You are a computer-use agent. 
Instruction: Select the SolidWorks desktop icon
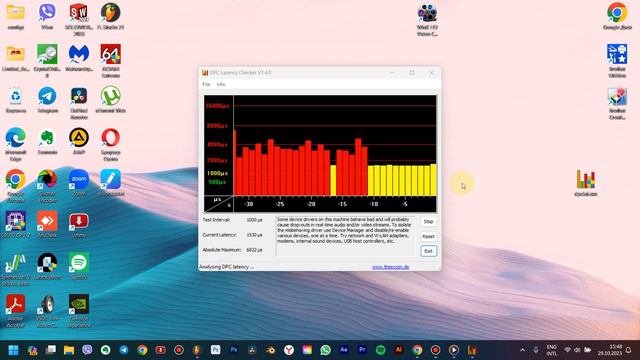(x=78, y=20)
